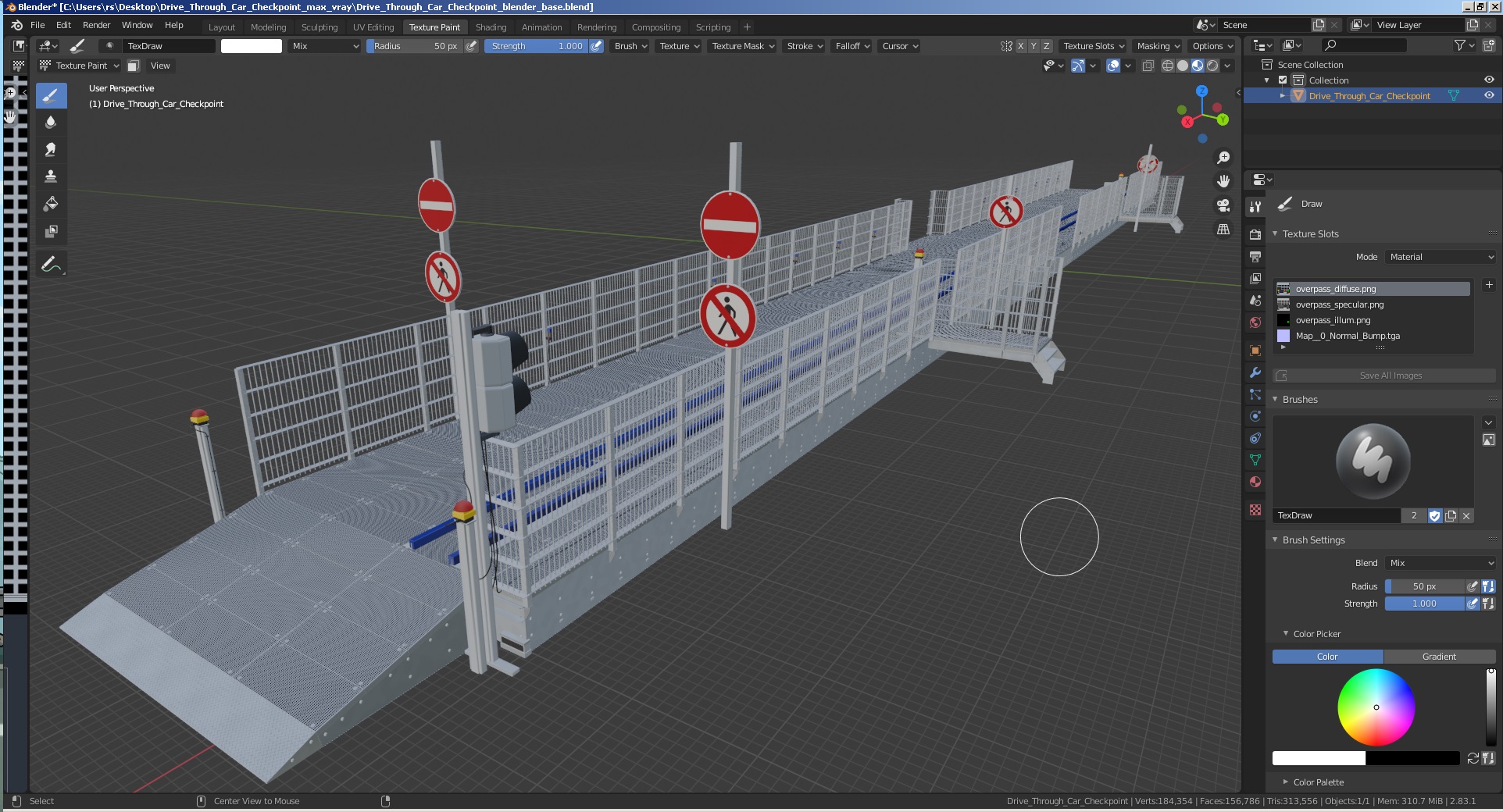Adjust the Strength slider in Brush Settings
This screenshot has width=1503, height=812.
tap(1424, 604)
